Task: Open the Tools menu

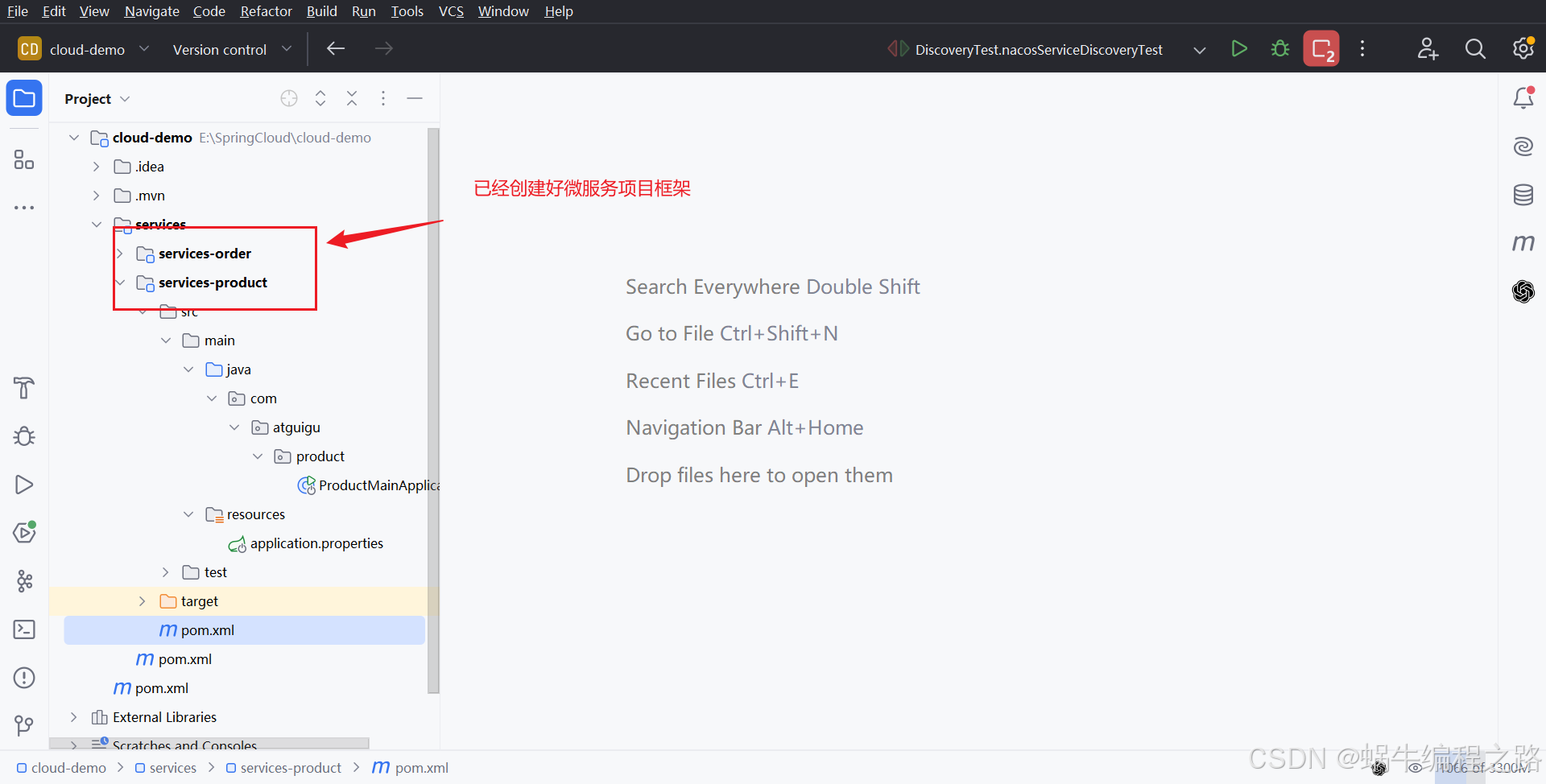Action: [x=407, y=11]
